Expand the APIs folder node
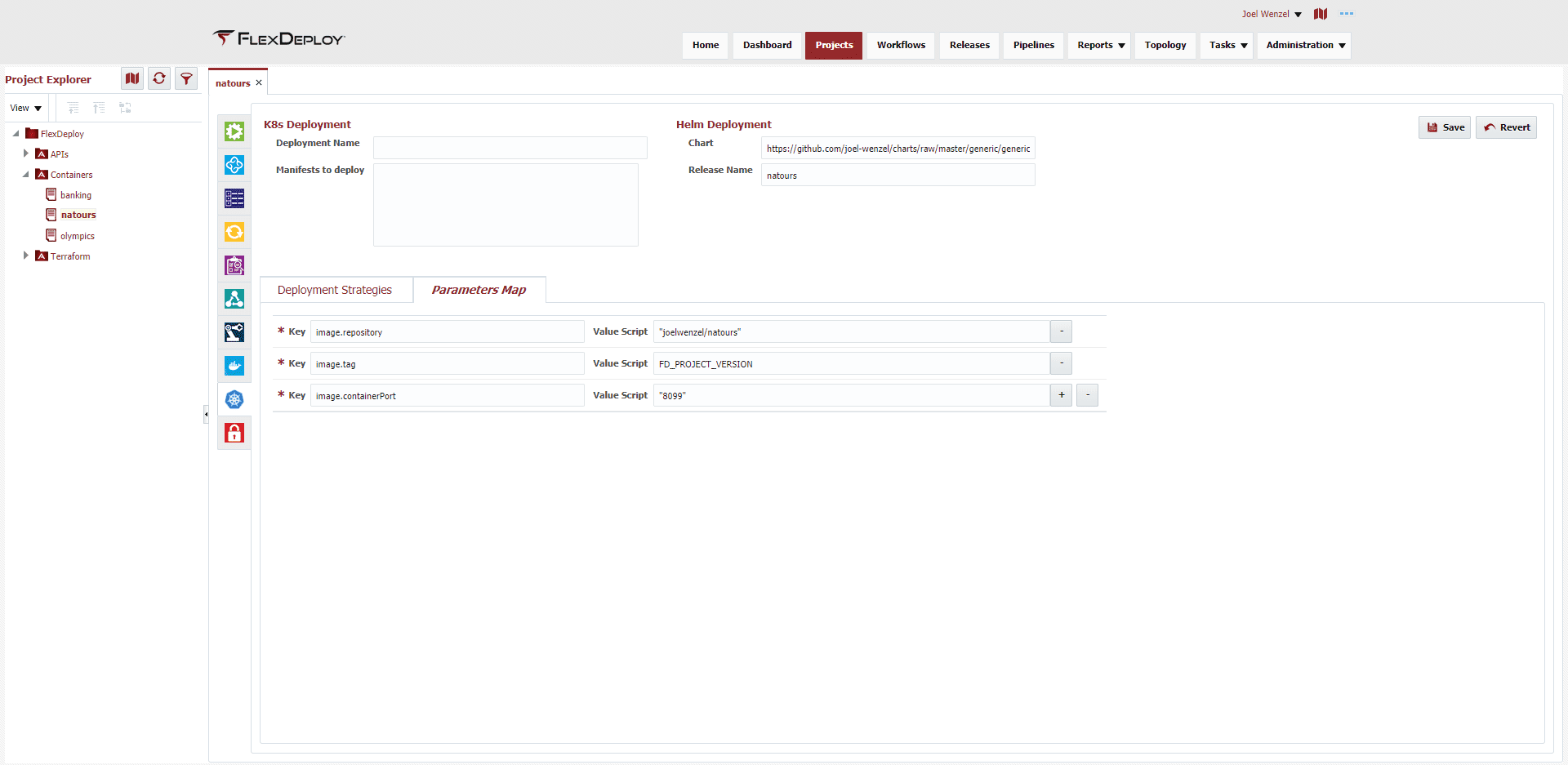Image resolution: width=1568 pixels, height=765 pixels. coord(25,153)
